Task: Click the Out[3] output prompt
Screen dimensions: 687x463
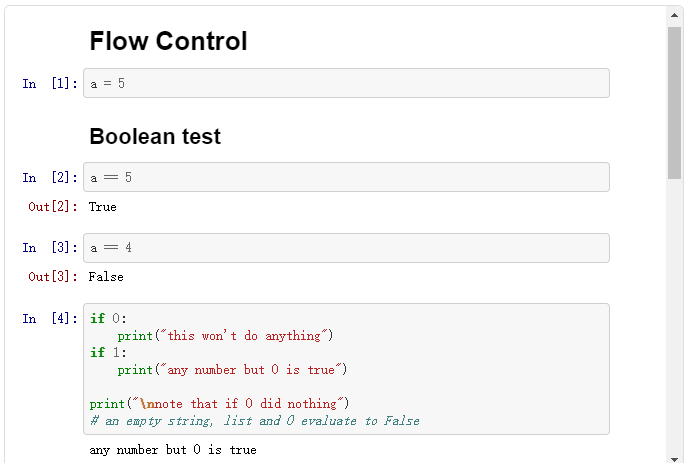Action: point(53,277)
